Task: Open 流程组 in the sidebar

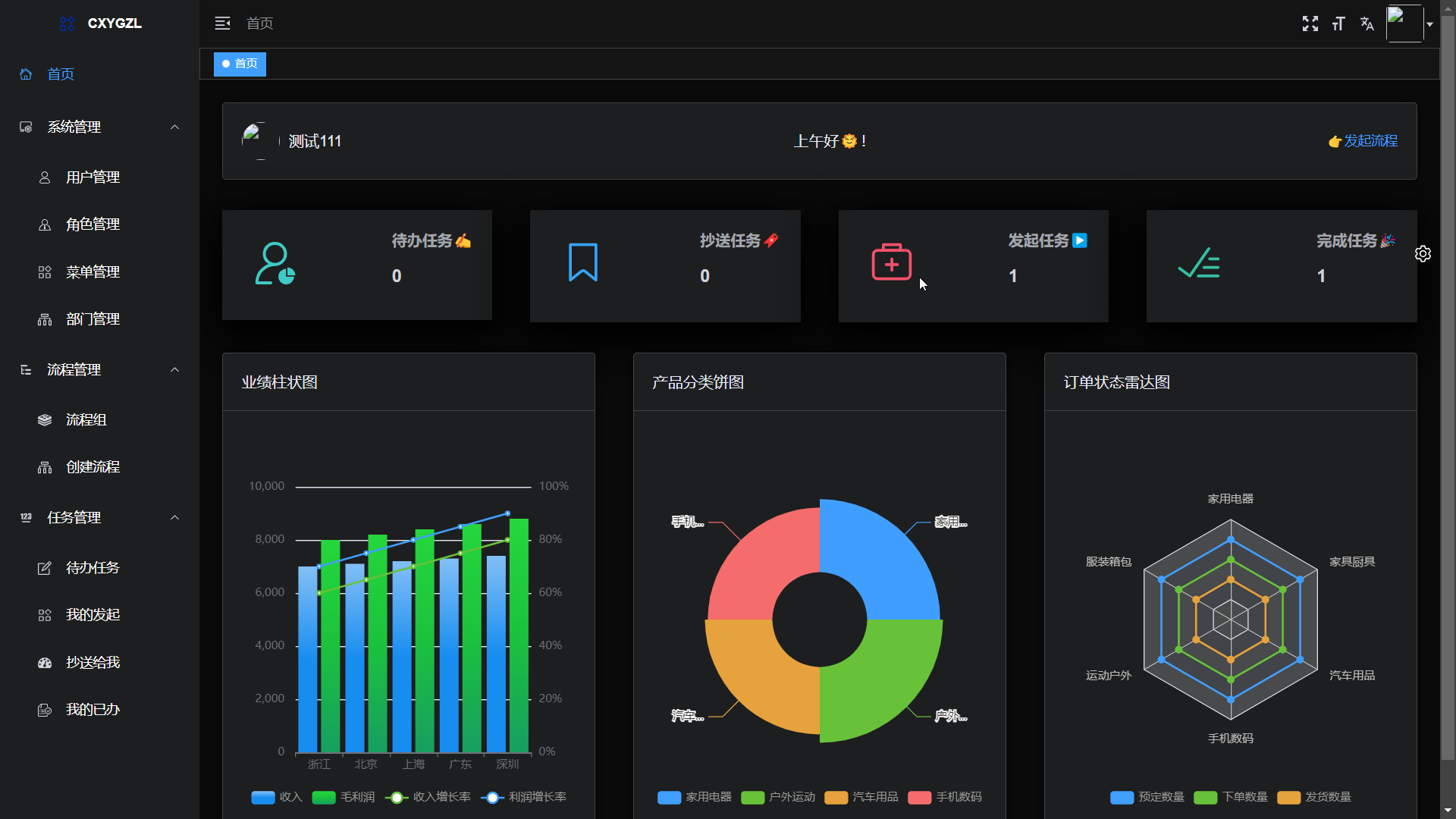Action: point(99,419)
